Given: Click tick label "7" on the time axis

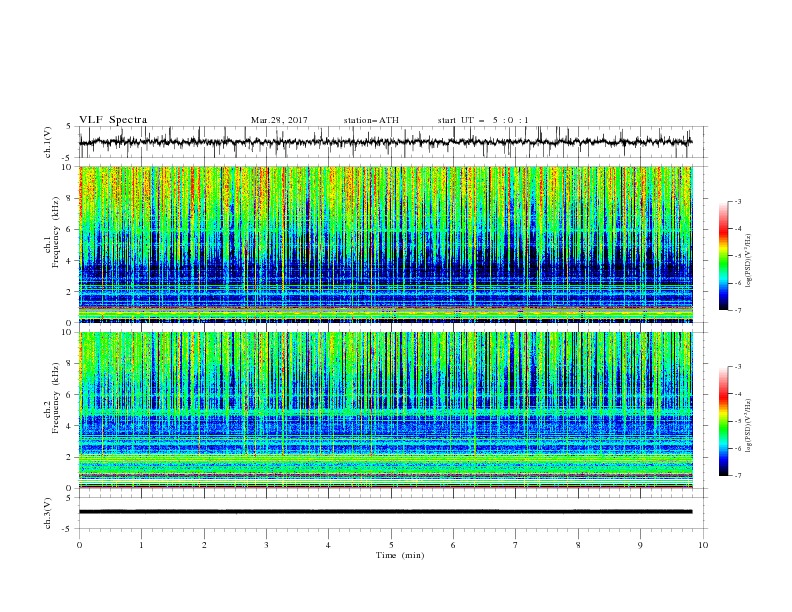Looking at the screenshot, I should (516, 545).
